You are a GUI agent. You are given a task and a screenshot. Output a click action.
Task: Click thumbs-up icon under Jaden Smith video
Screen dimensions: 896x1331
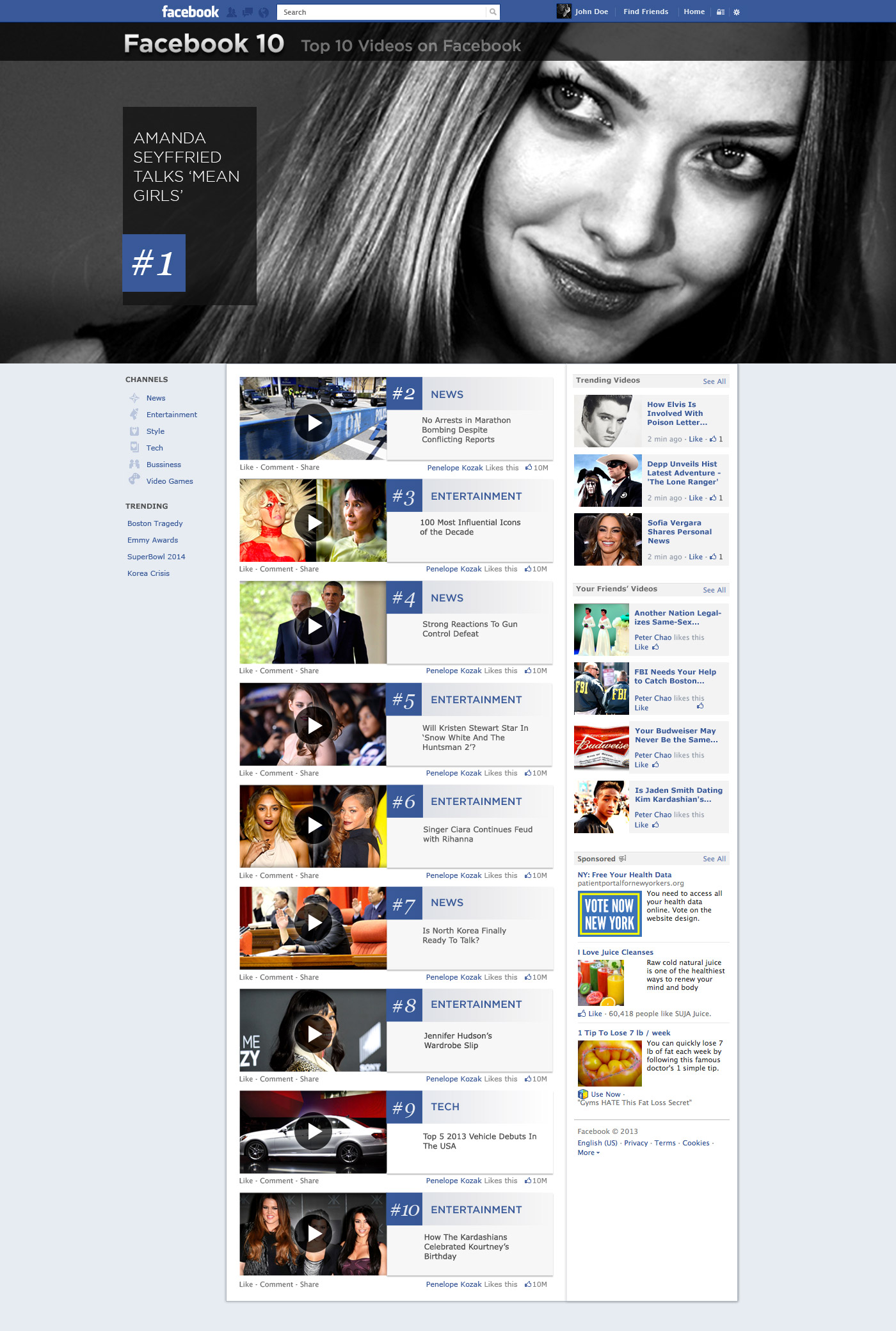tap(655, 825)
